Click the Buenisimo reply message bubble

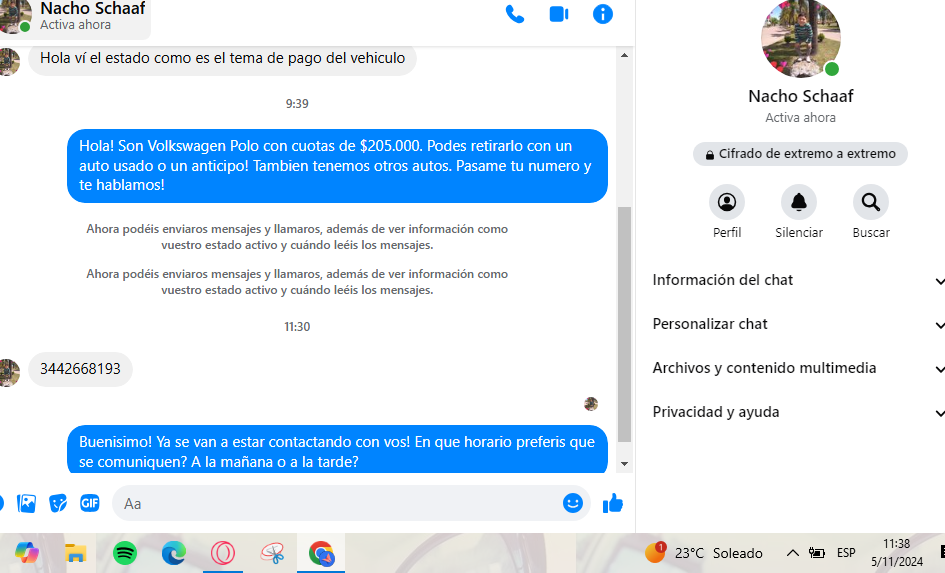tap(337, 451)
